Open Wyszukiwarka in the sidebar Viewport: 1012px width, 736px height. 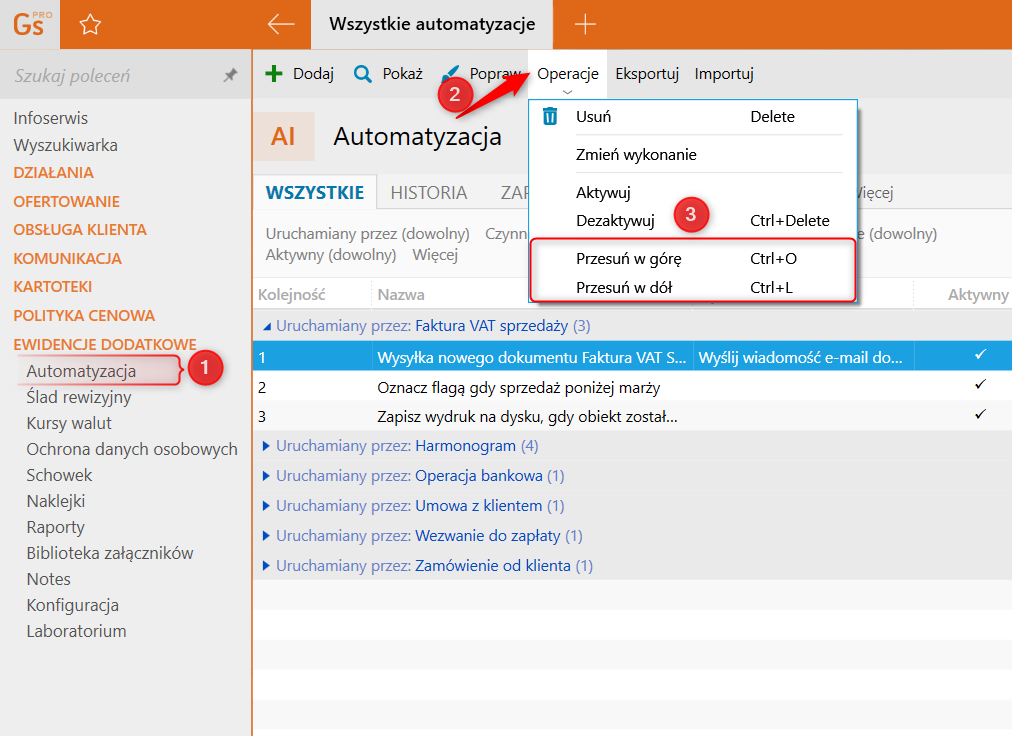click(65, 145)
